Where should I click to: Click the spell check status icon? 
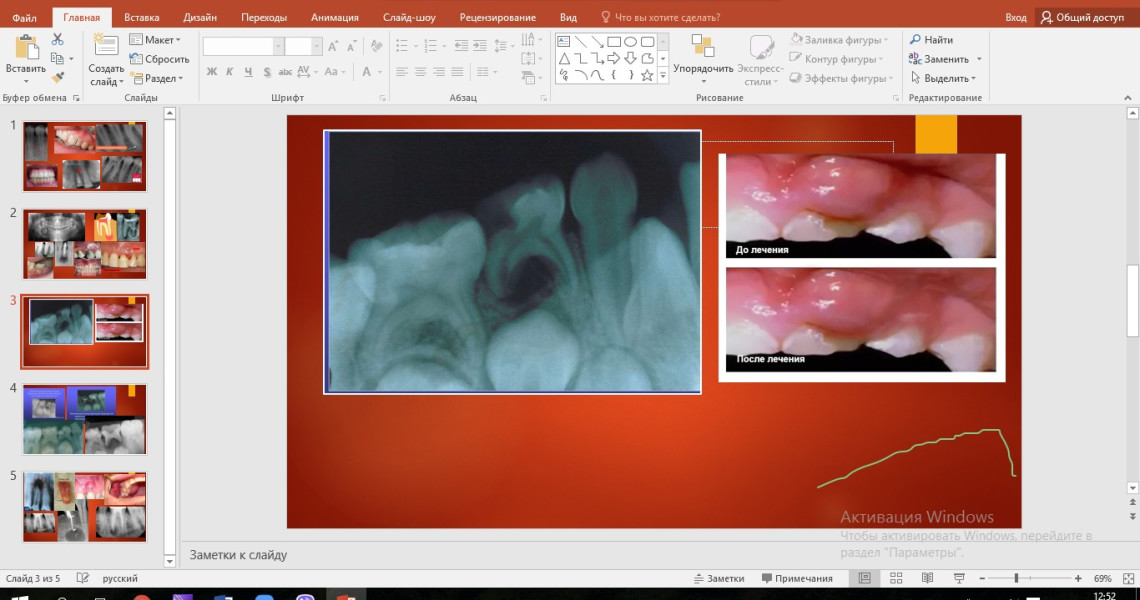pyautogui.click(x=82, y=578)
